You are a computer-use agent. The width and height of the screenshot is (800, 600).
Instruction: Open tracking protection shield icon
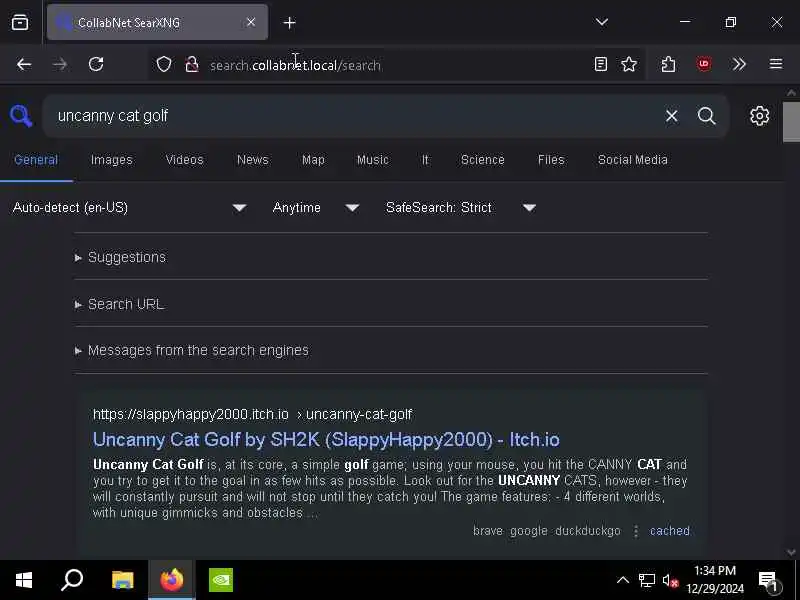tap(164, 64)
